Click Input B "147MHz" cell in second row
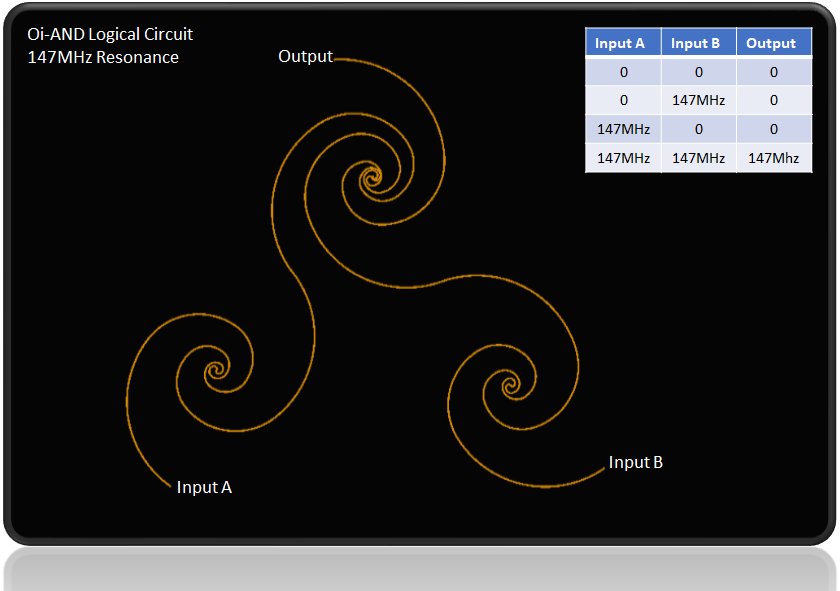 (x=698, y=100)
